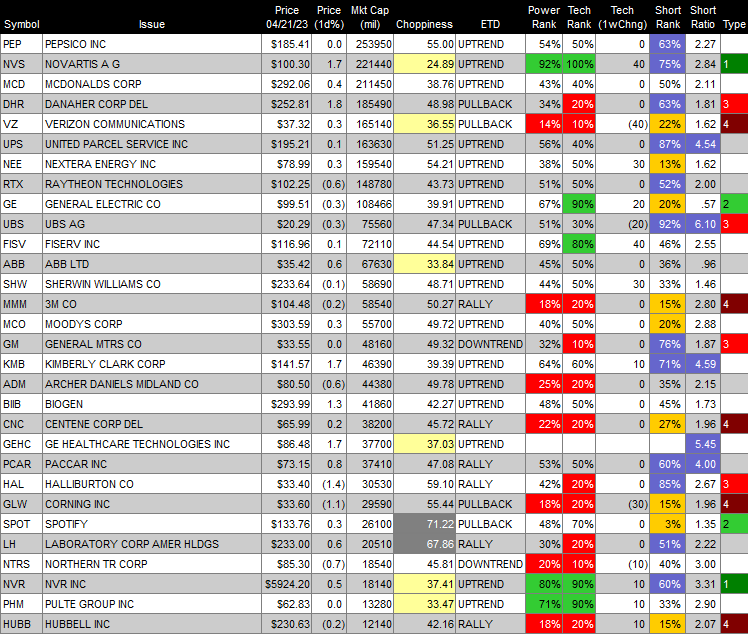Viewport: 748px width, 634px height.
Task: Click the RTX symbol cell
Action: click(21, 184)
